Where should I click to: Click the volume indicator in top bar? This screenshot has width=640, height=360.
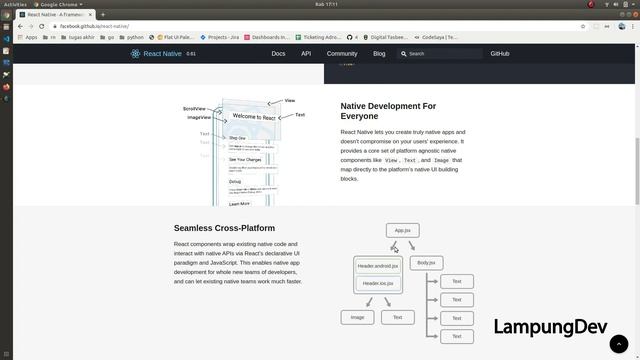click(616, 4)
